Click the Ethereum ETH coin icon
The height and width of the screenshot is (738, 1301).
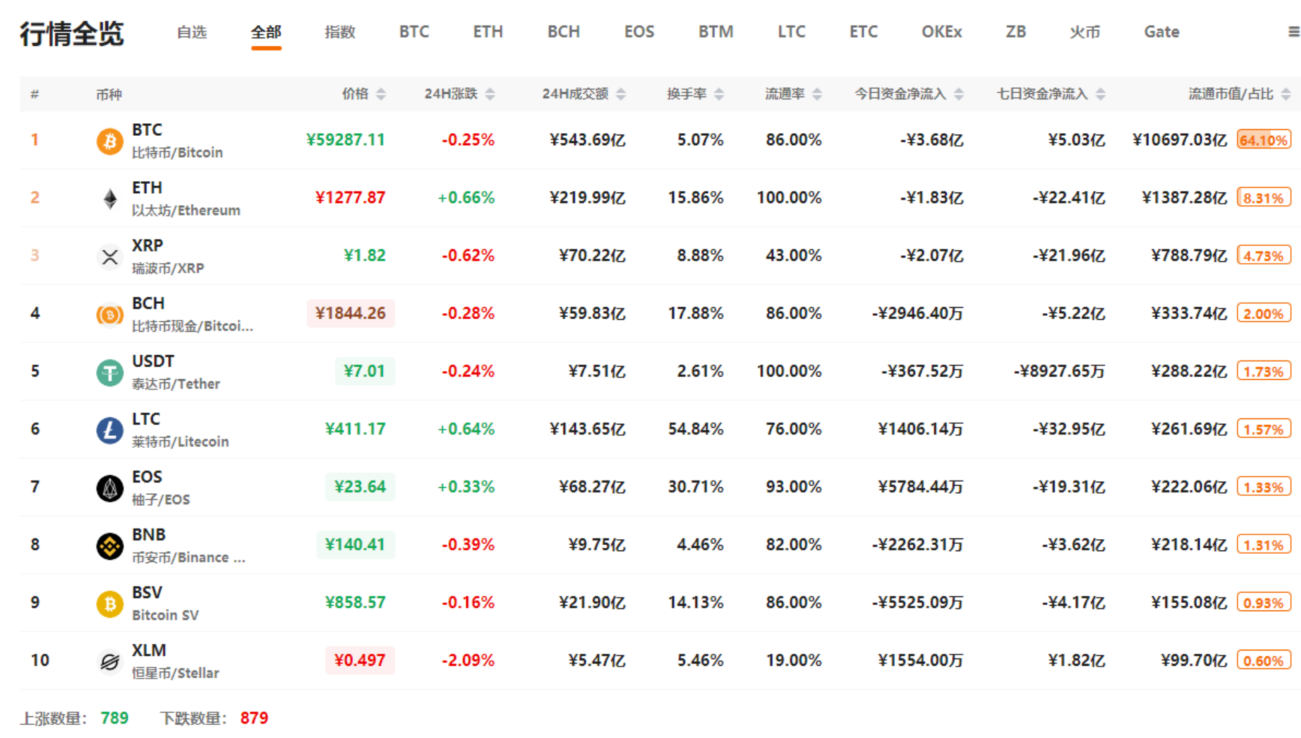[x=109, y=199]
